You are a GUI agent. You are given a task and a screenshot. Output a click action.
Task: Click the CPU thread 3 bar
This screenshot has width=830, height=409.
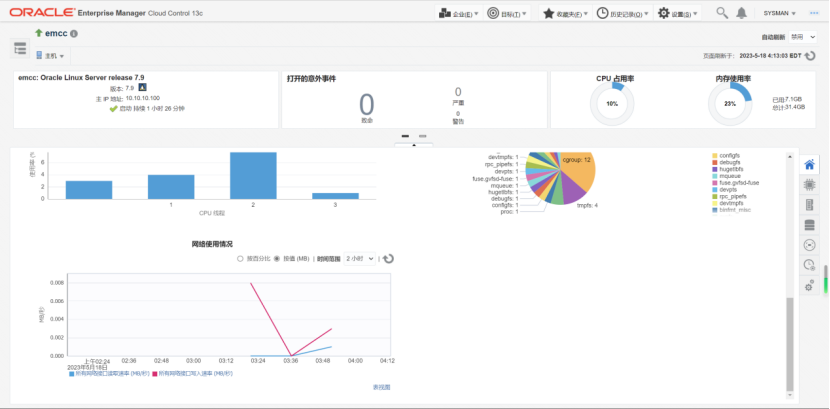335,196
